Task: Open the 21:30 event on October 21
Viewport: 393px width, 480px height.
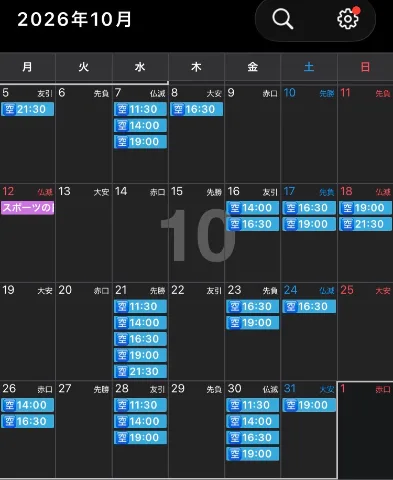Action: (x=140, y=372)
